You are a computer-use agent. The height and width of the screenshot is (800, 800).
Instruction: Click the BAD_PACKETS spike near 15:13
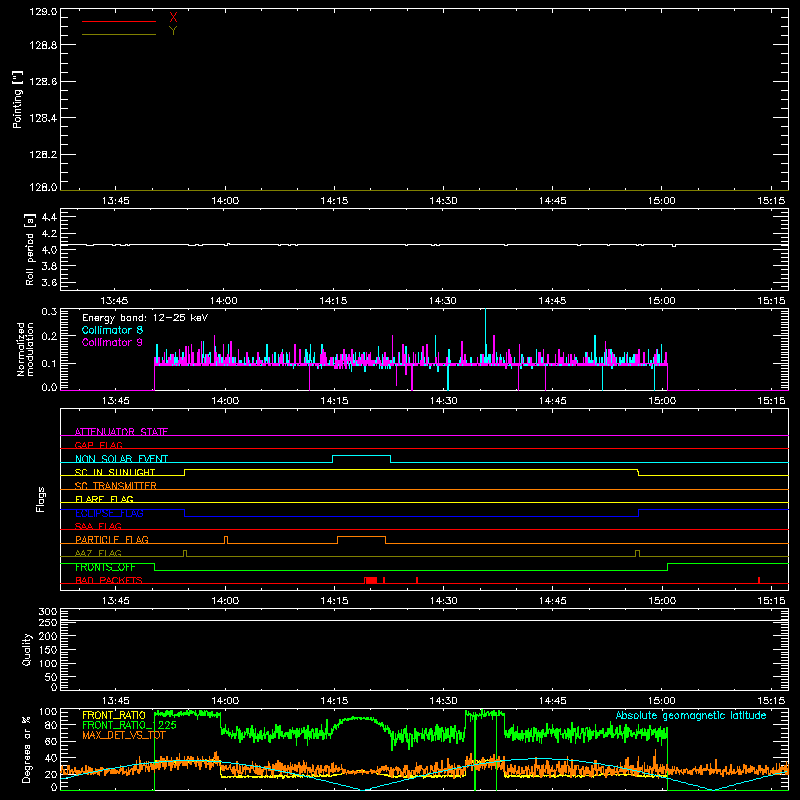759,580
